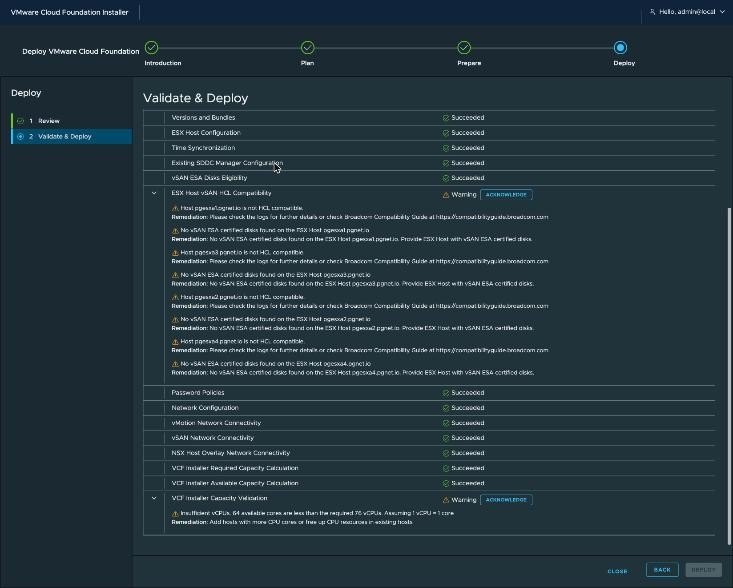Screen dimensions: 733x588
Task: Click warning icon beside Host pgesxa4 not HCL compatible
Action: [175, 342]
